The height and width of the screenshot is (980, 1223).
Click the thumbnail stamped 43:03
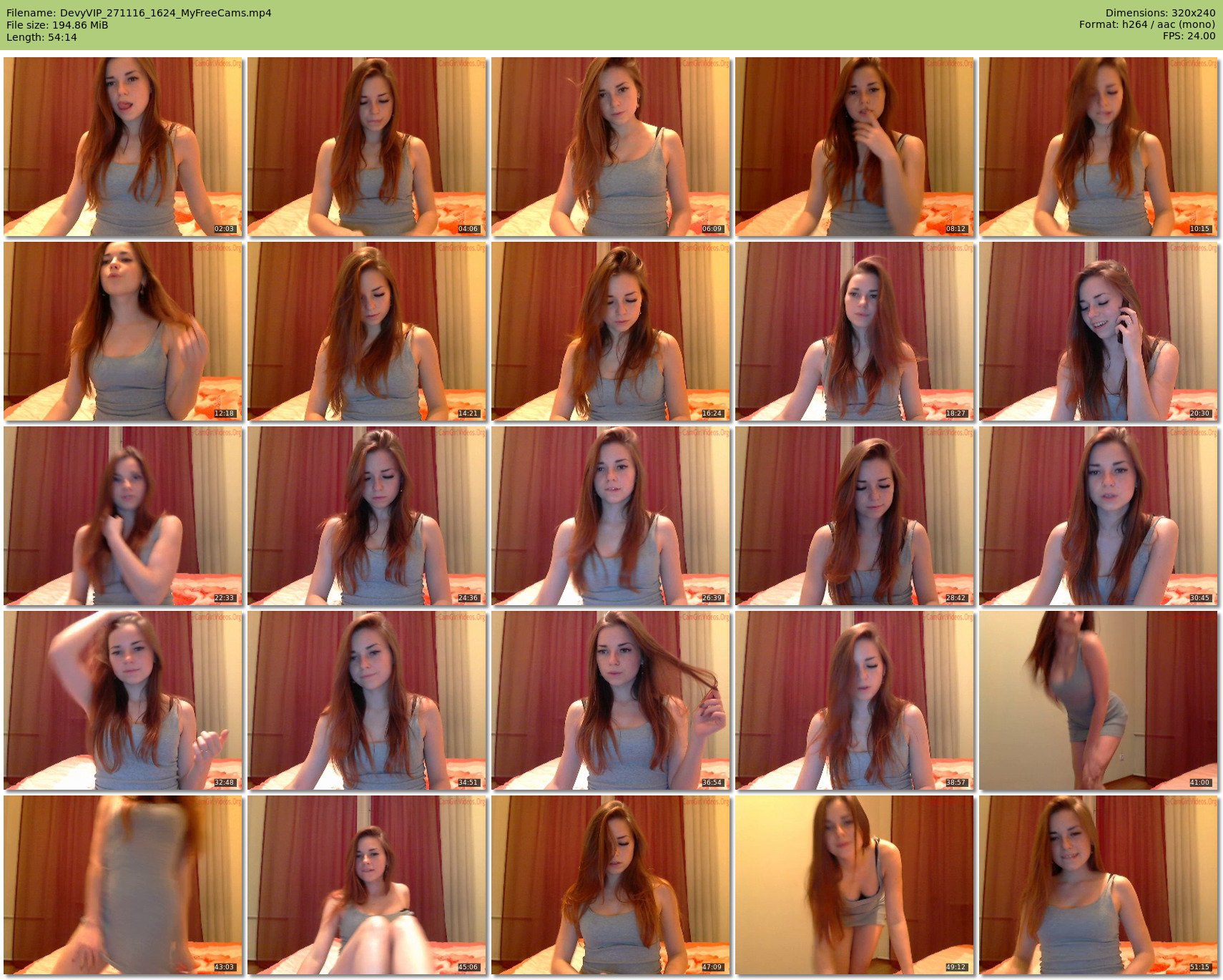click(123, 885)
